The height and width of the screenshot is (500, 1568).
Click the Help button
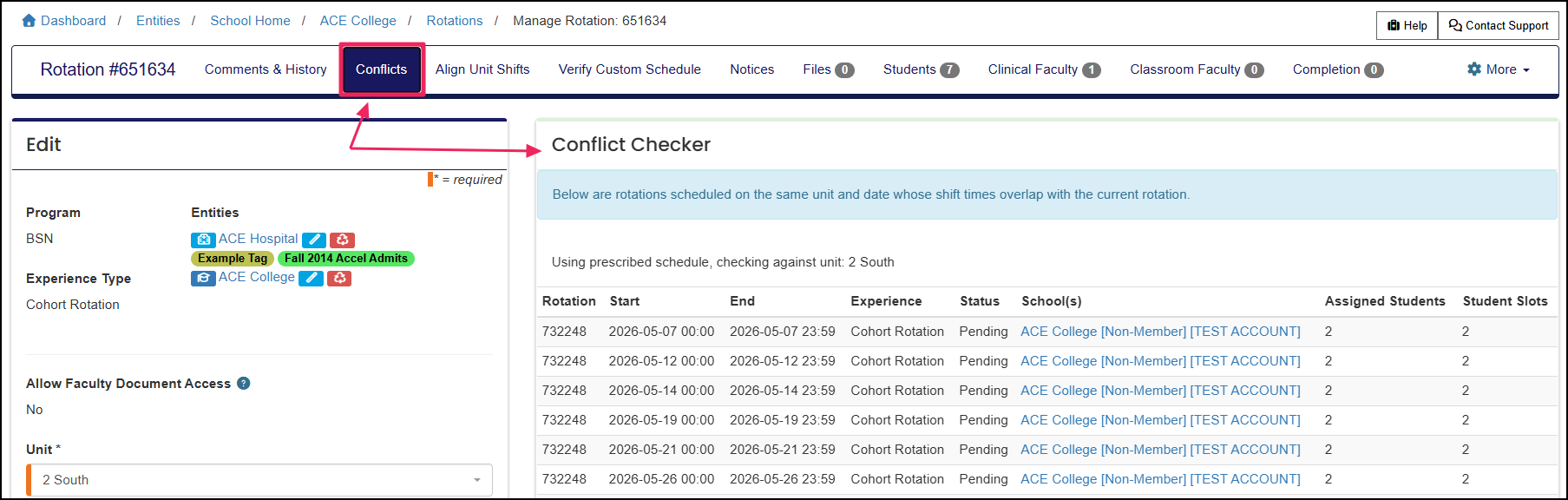(1407, 25)
